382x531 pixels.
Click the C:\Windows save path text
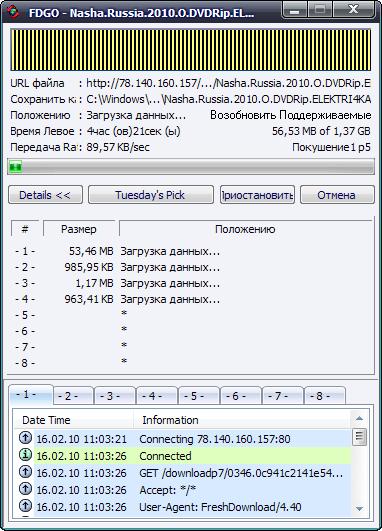pos(229,99)
